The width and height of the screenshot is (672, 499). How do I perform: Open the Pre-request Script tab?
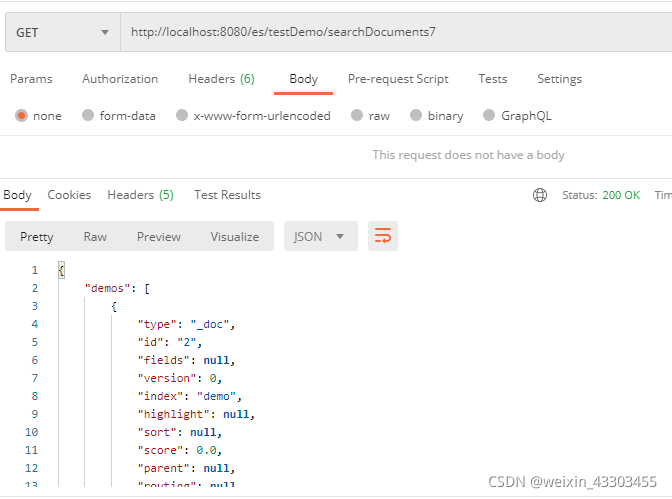coord(398,79)
